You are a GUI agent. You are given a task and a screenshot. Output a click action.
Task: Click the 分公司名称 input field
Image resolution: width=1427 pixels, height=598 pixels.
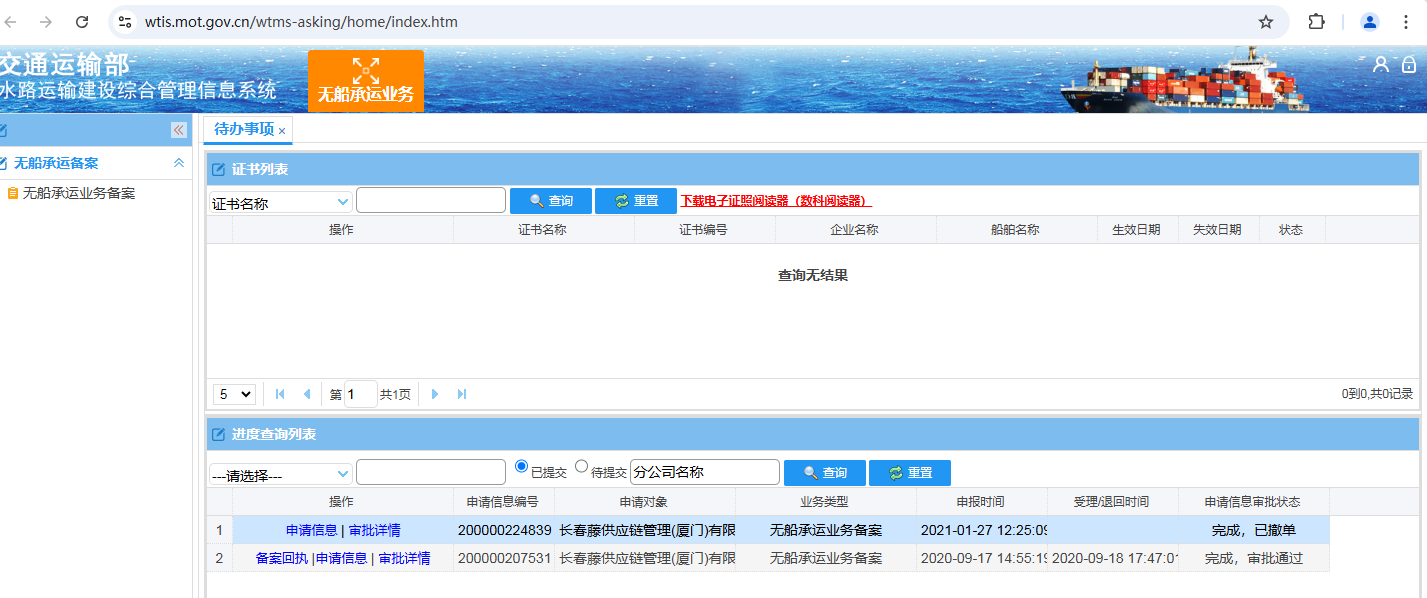(704, 472)
